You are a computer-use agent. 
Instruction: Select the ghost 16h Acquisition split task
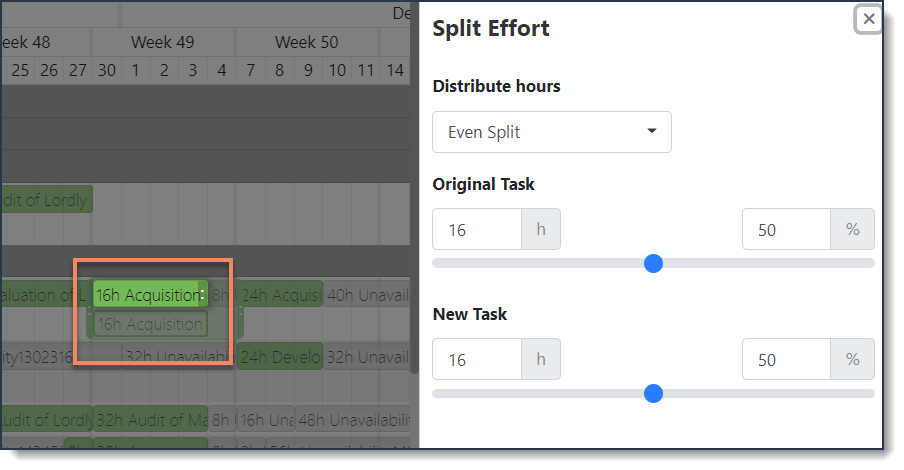[x=150, y=324]
